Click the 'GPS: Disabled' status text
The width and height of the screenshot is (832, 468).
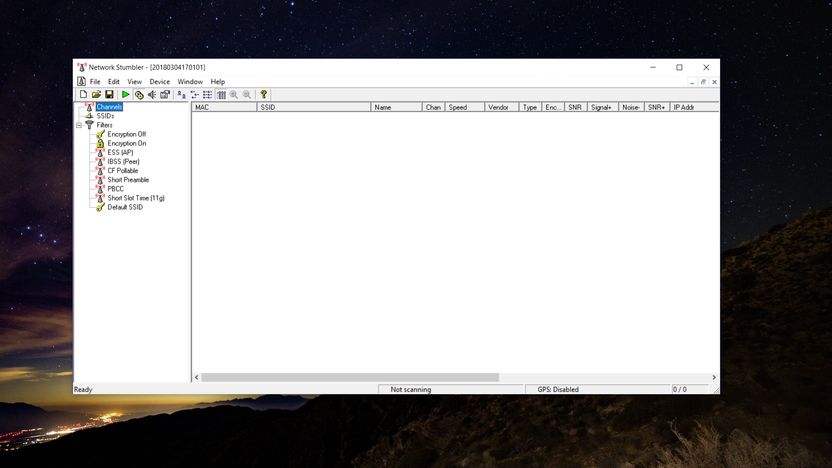coord(558,389)
